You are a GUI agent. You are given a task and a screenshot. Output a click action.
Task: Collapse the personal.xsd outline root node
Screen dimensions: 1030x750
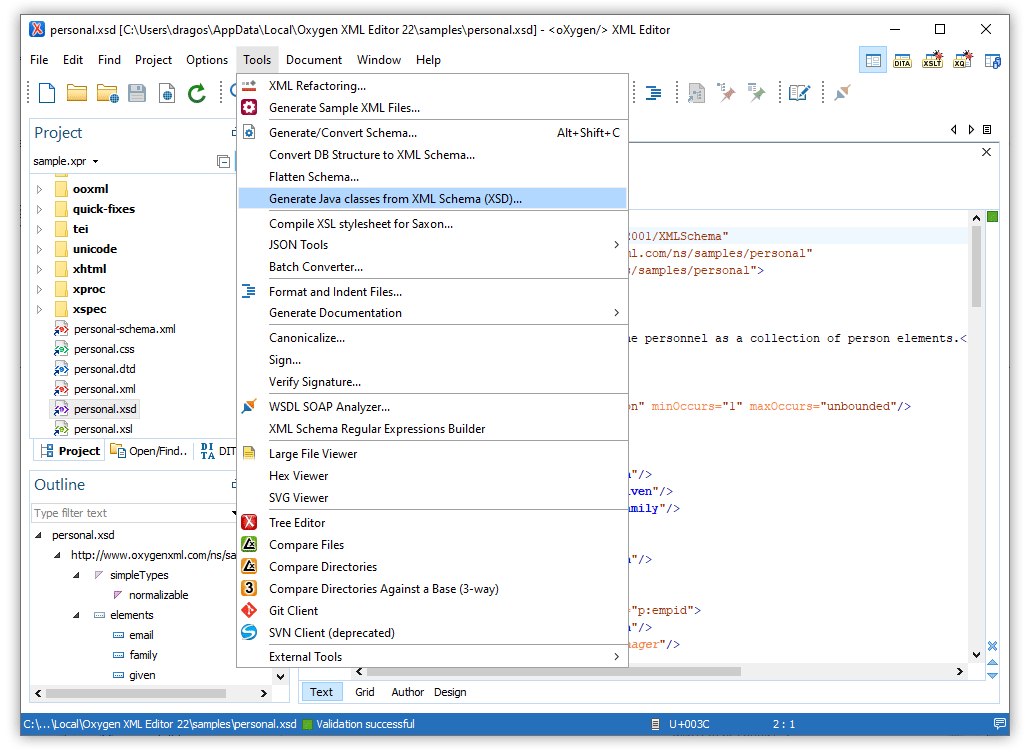(x=38, y=535)
